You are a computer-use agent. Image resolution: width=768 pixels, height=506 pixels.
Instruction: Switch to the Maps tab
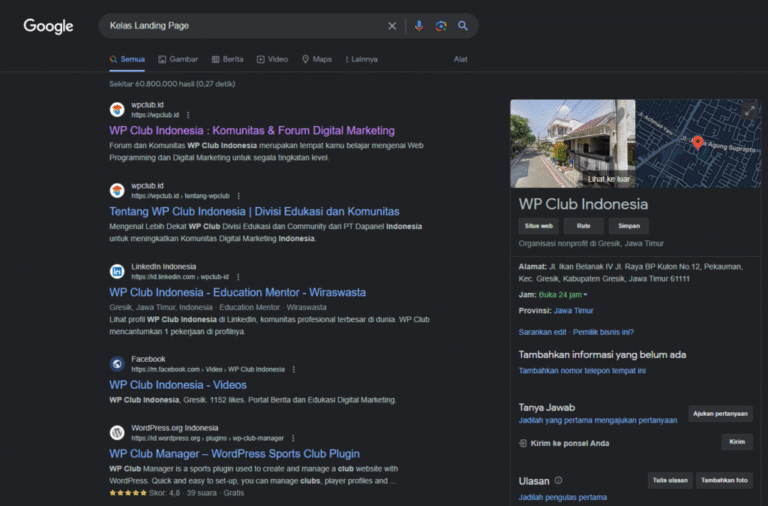317,59
